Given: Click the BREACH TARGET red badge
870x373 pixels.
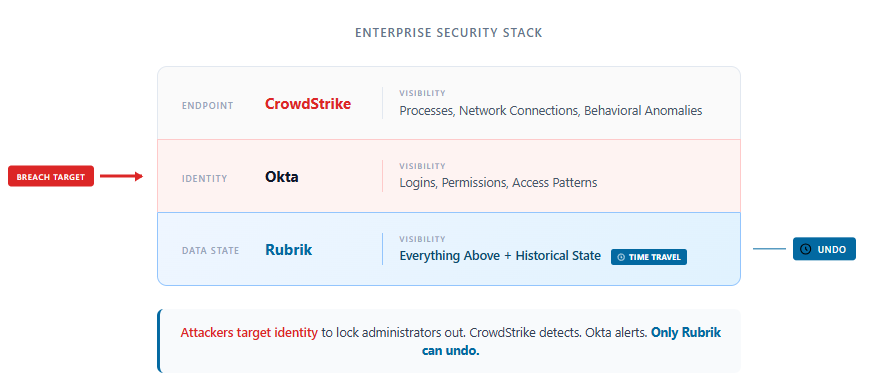Looking at the screenshot, I should 51,177.
